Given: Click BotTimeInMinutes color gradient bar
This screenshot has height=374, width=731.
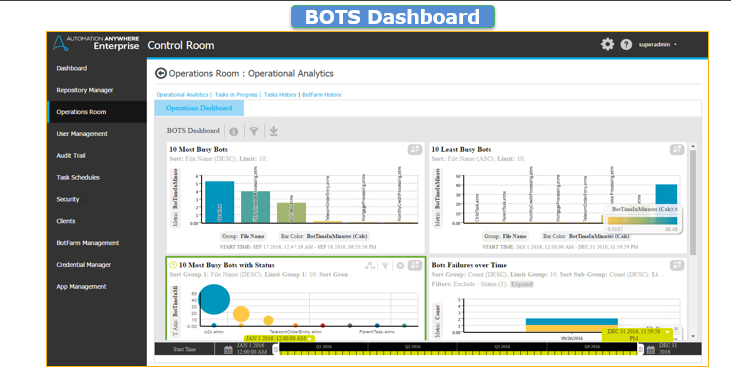Looking at the screenshot, I should pyautogui.click(x=642, y=221).
